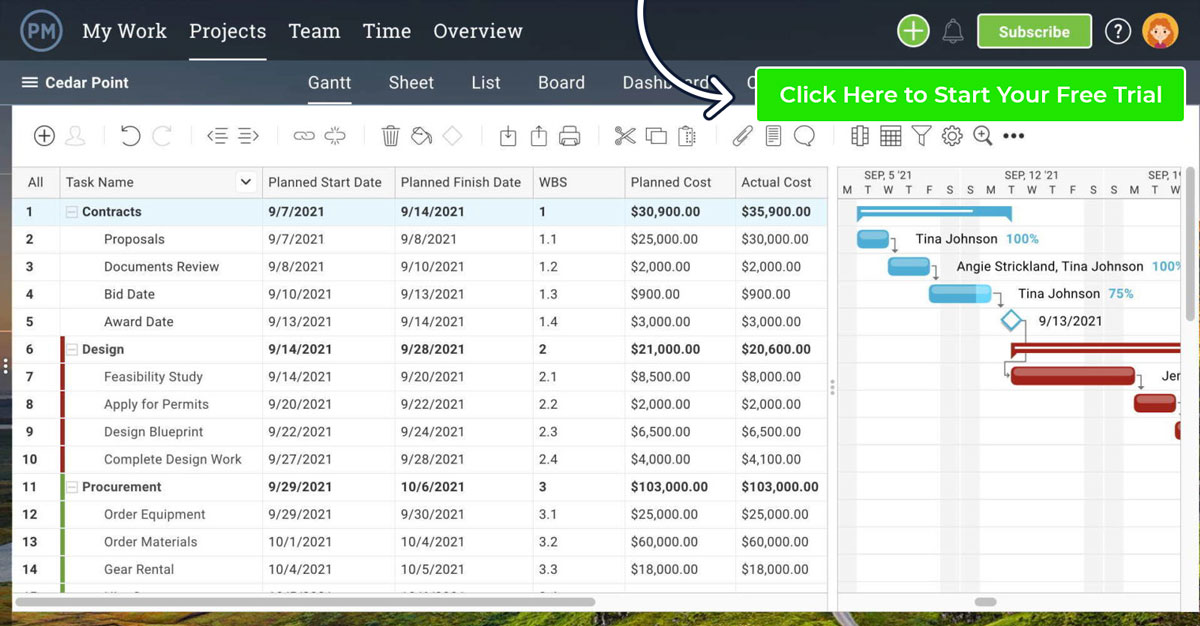Click the notifications bell icon
The width and height of the screenshot is (1200, 626).
click(952, 32)
